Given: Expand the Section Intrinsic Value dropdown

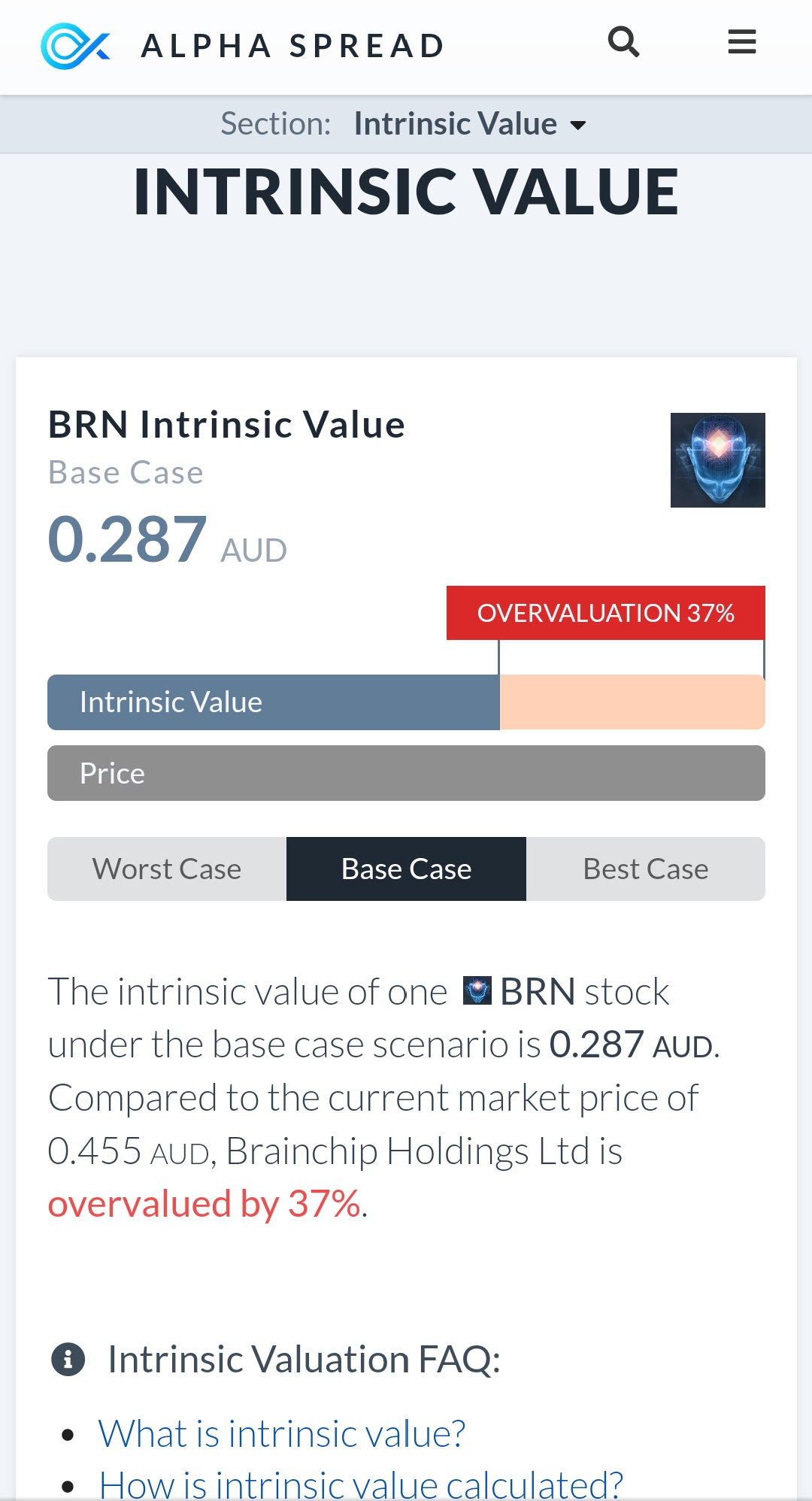Looking at the screenshot, I should (x=456, y=124).
